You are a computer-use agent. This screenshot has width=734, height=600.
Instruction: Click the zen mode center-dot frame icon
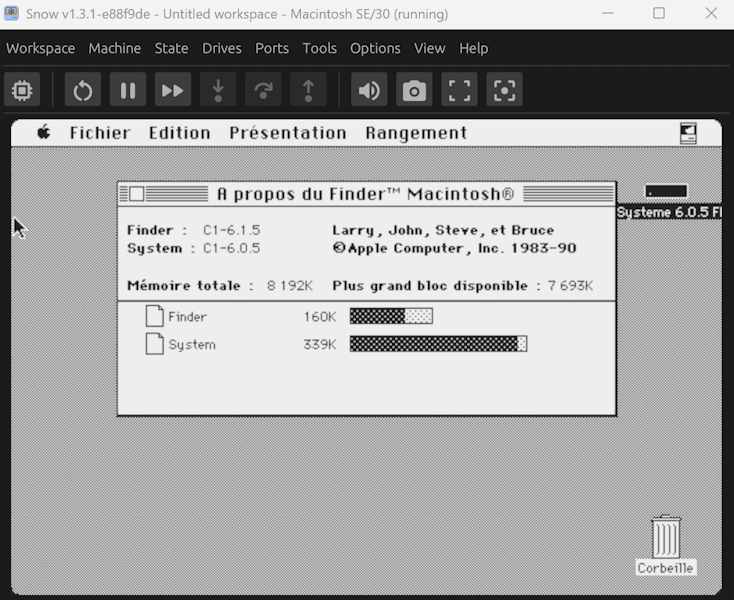(x=504, y=89)
